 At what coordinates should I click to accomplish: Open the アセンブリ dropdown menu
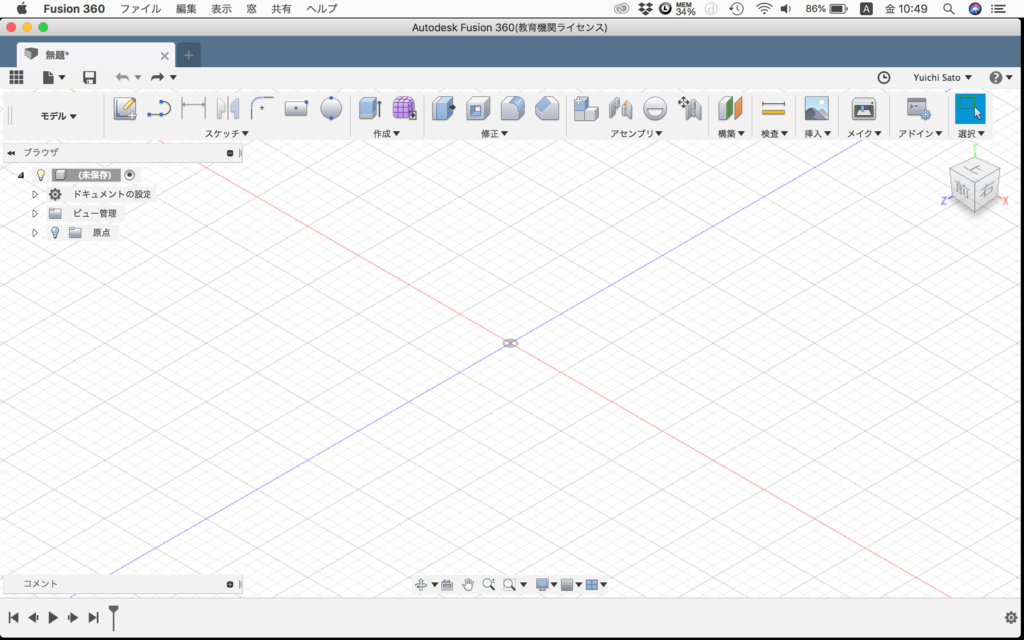[636, 133]
